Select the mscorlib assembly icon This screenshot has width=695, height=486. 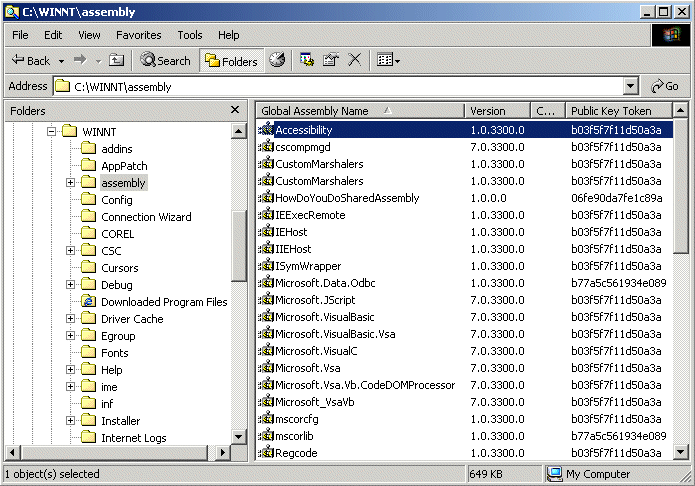266,435
